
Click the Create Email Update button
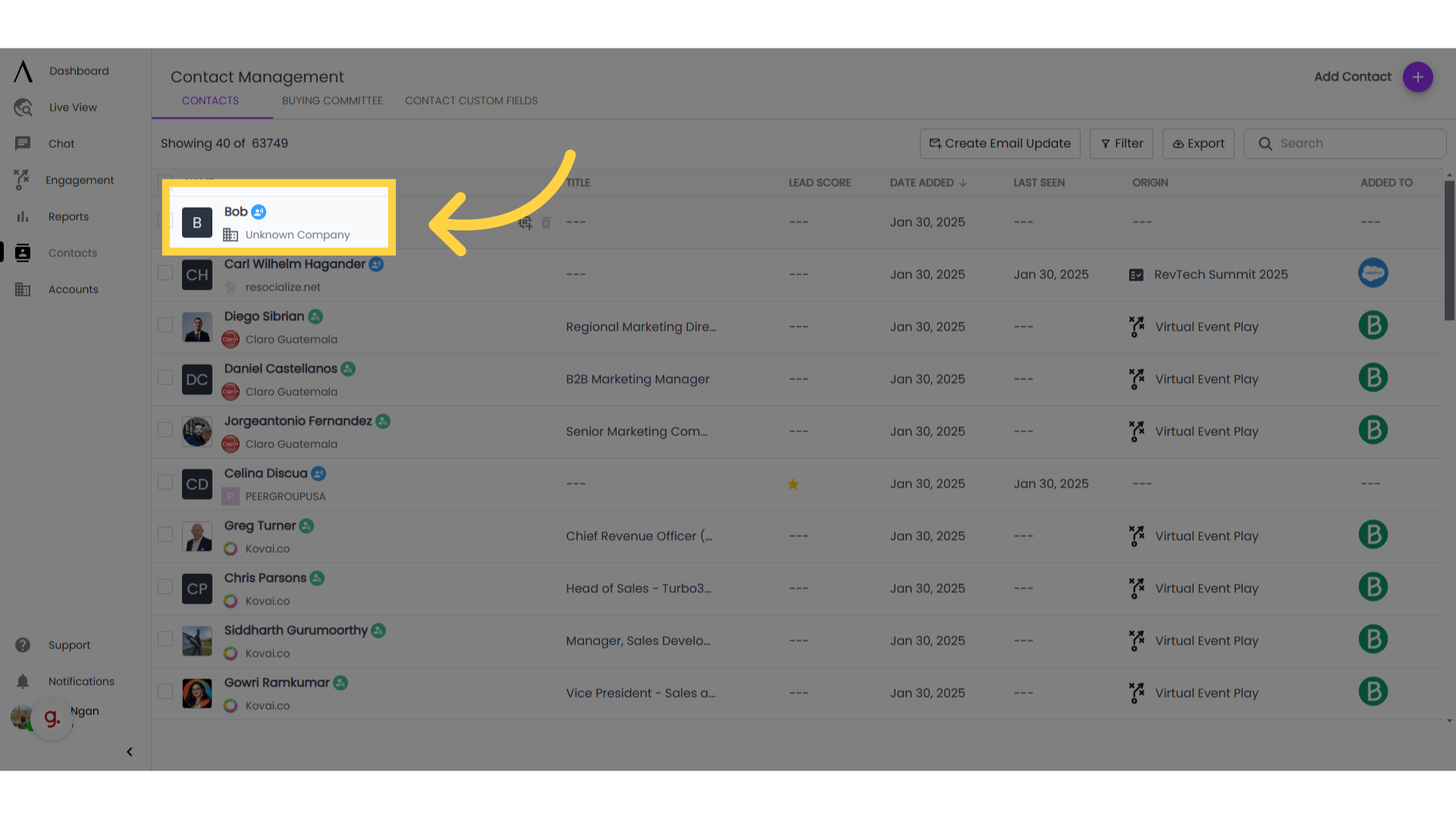[x=999, y=143]
